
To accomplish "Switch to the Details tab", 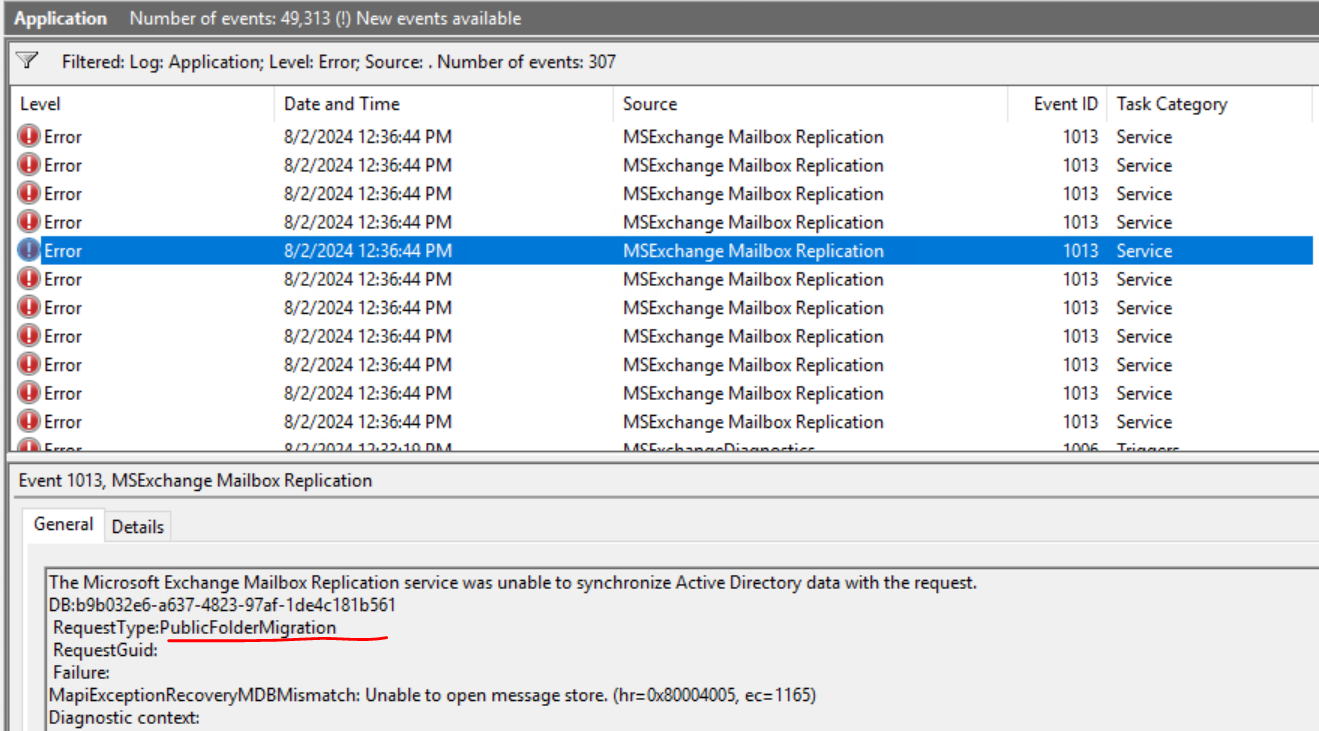I will click(138, 527).
